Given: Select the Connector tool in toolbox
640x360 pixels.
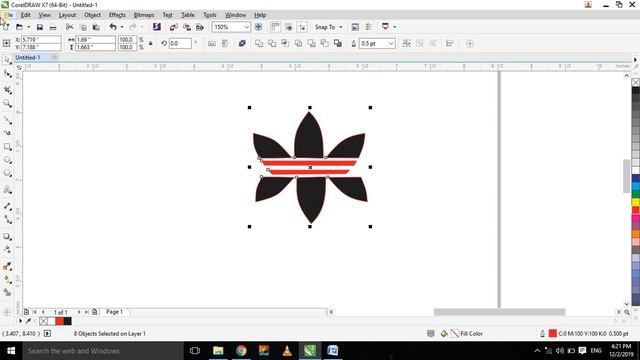Looking at the screenshot, I should point(7,220).
